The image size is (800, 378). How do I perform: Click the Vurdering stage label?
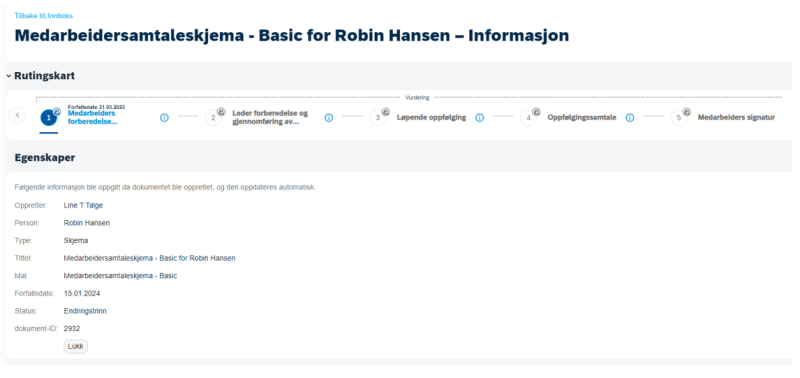point(417,97)
